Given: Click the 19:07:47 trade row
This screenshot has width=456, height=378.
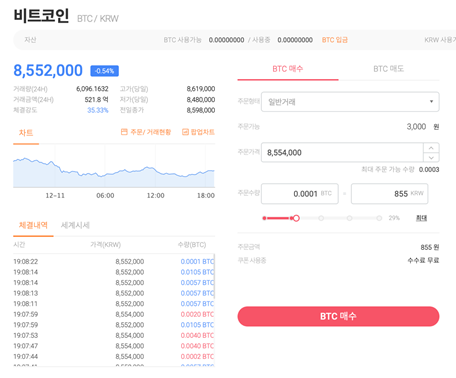Looking at the screenshot, I should click(x=114, y=346).
